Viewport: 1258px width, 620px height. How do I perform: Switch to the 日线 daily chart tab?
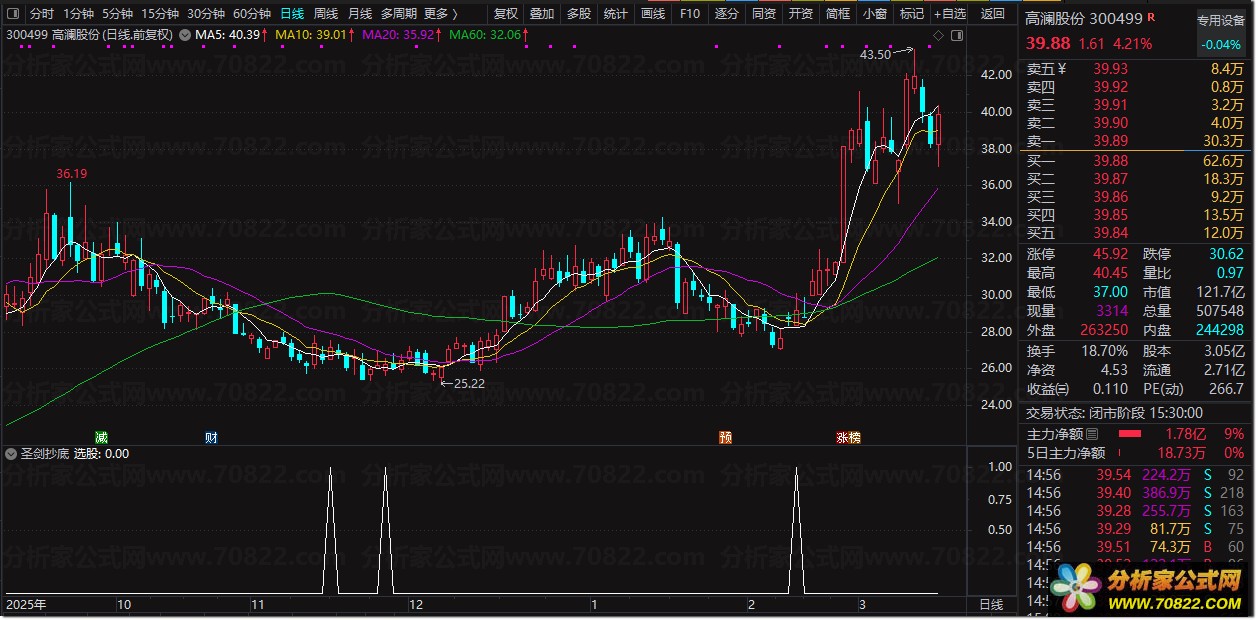[x=292, y=14]
